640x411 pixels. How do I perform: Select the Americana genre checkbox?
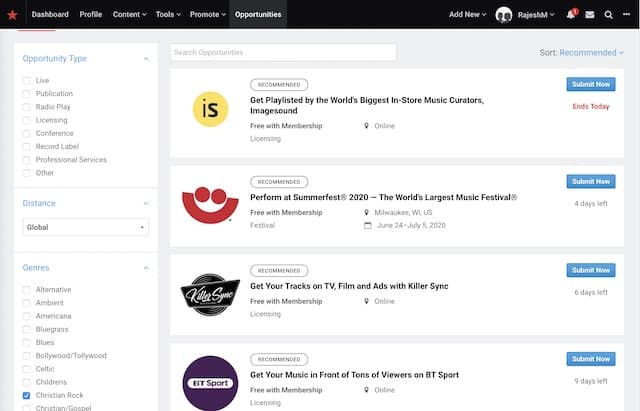[x=27, y=316]
